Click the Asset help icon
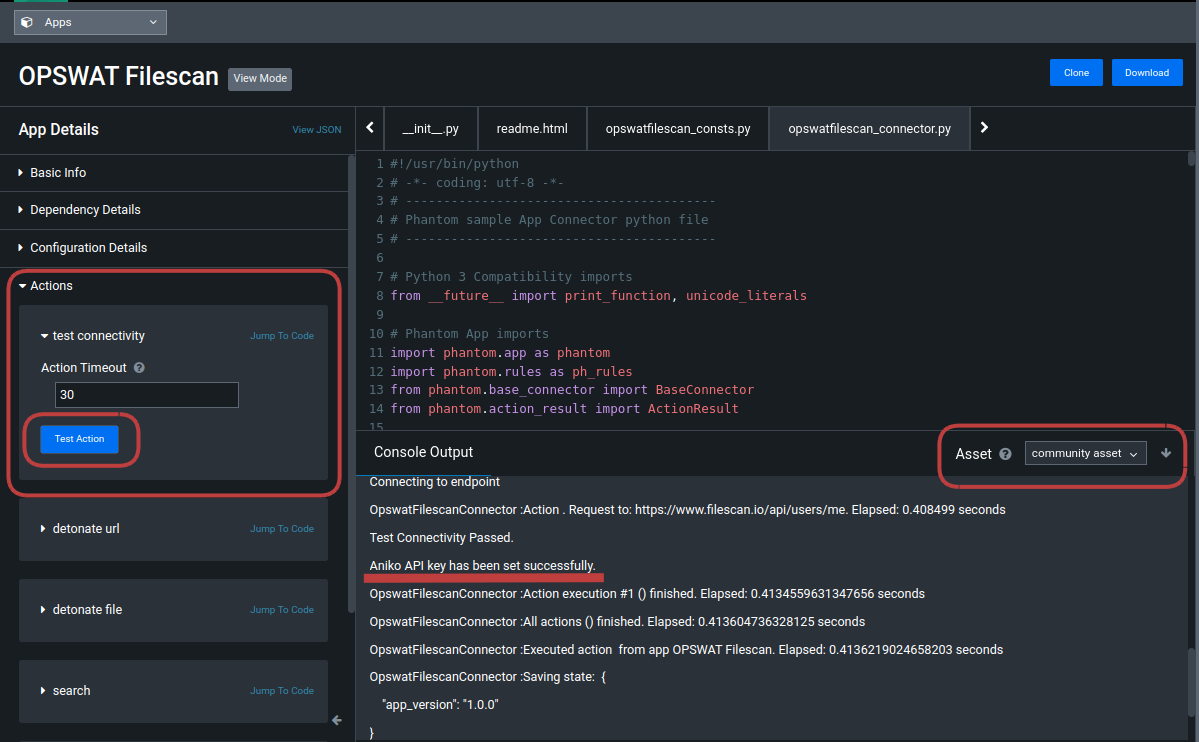 click(x=1005, y=454)
